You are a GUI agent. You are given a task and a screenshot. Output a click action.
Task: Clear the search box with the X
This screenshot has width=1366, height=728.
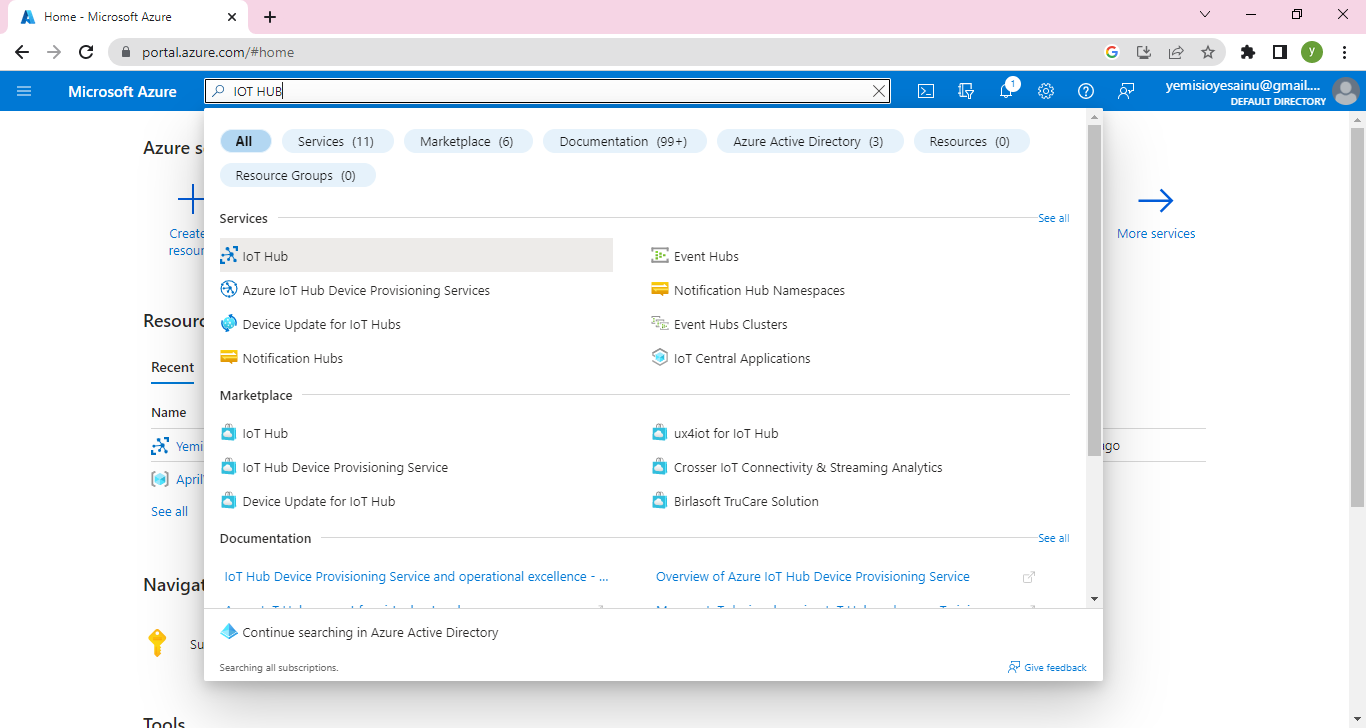(879, 91)
